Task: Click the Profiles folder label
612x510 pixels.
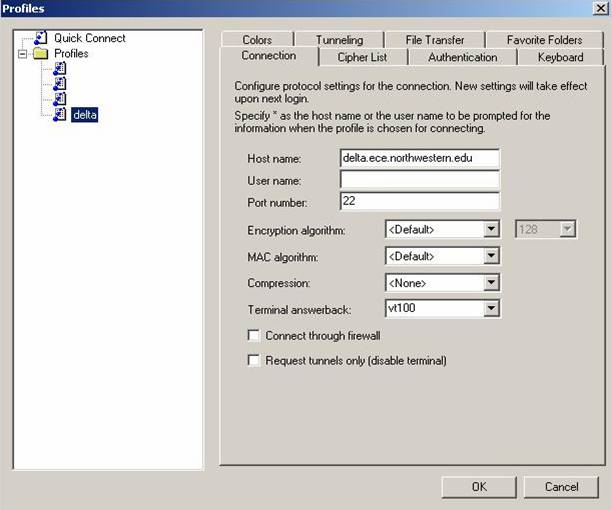Action: pyautogui.click(x=71, y=53)
